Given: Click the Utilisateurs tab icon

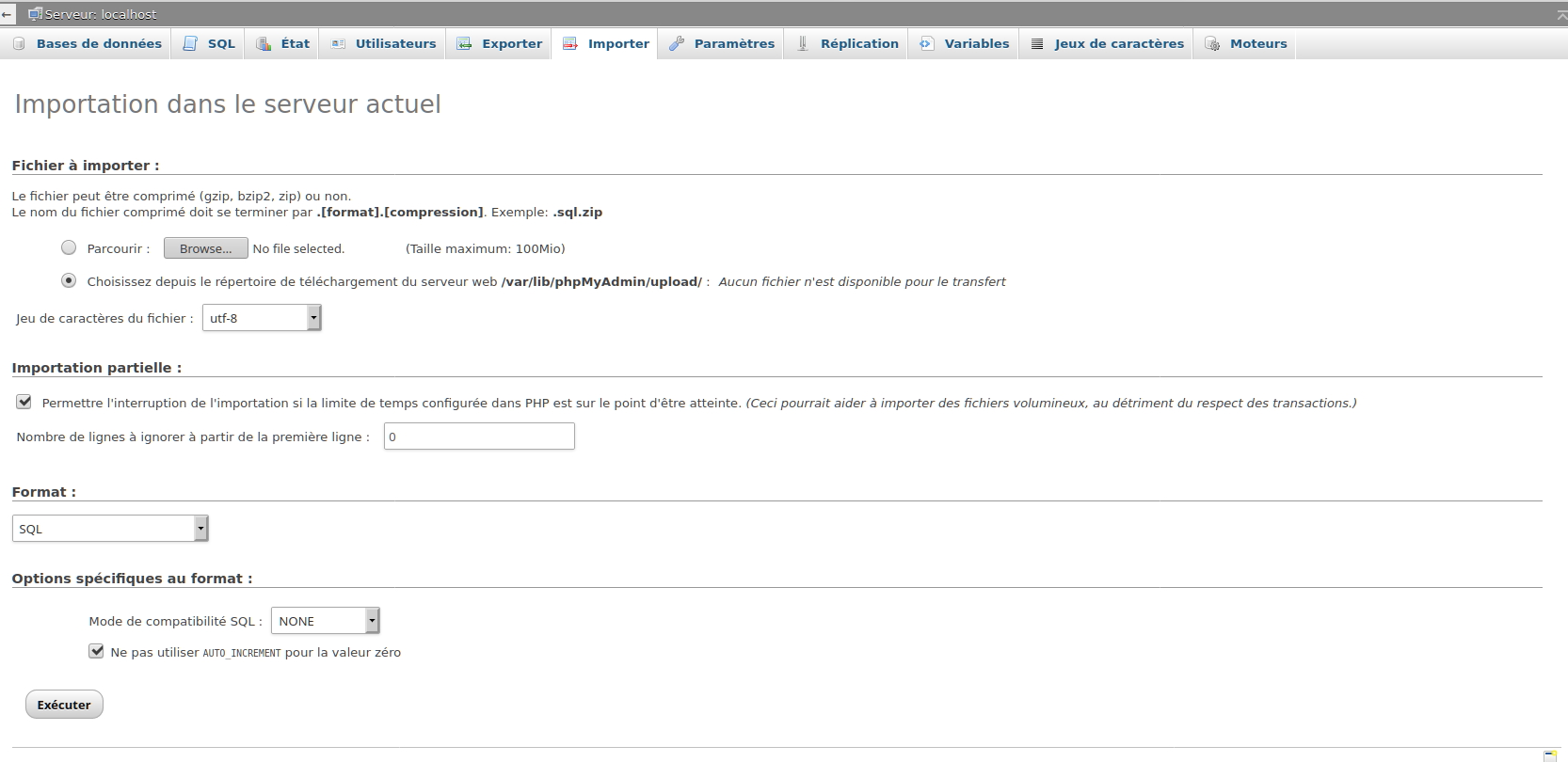Looking at the screenshot, I should pyautogui.click(x=338, y=43).
